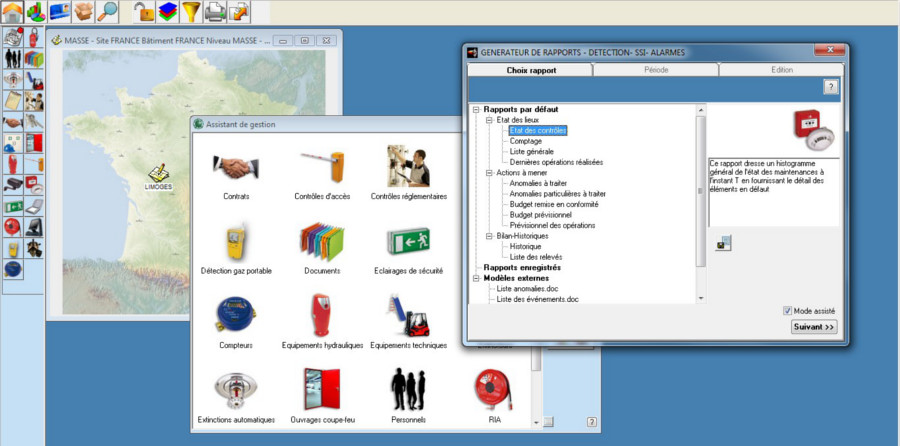
Task: Select the colored folders icon in sidebar
Action: pyautogui.click(x=34, y=59)
